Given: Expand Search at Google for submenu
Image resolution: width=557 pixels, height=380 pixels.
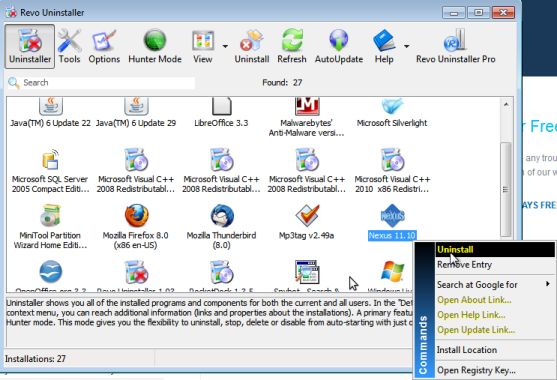Looking at the screenshot, I should tap(495, 284).
